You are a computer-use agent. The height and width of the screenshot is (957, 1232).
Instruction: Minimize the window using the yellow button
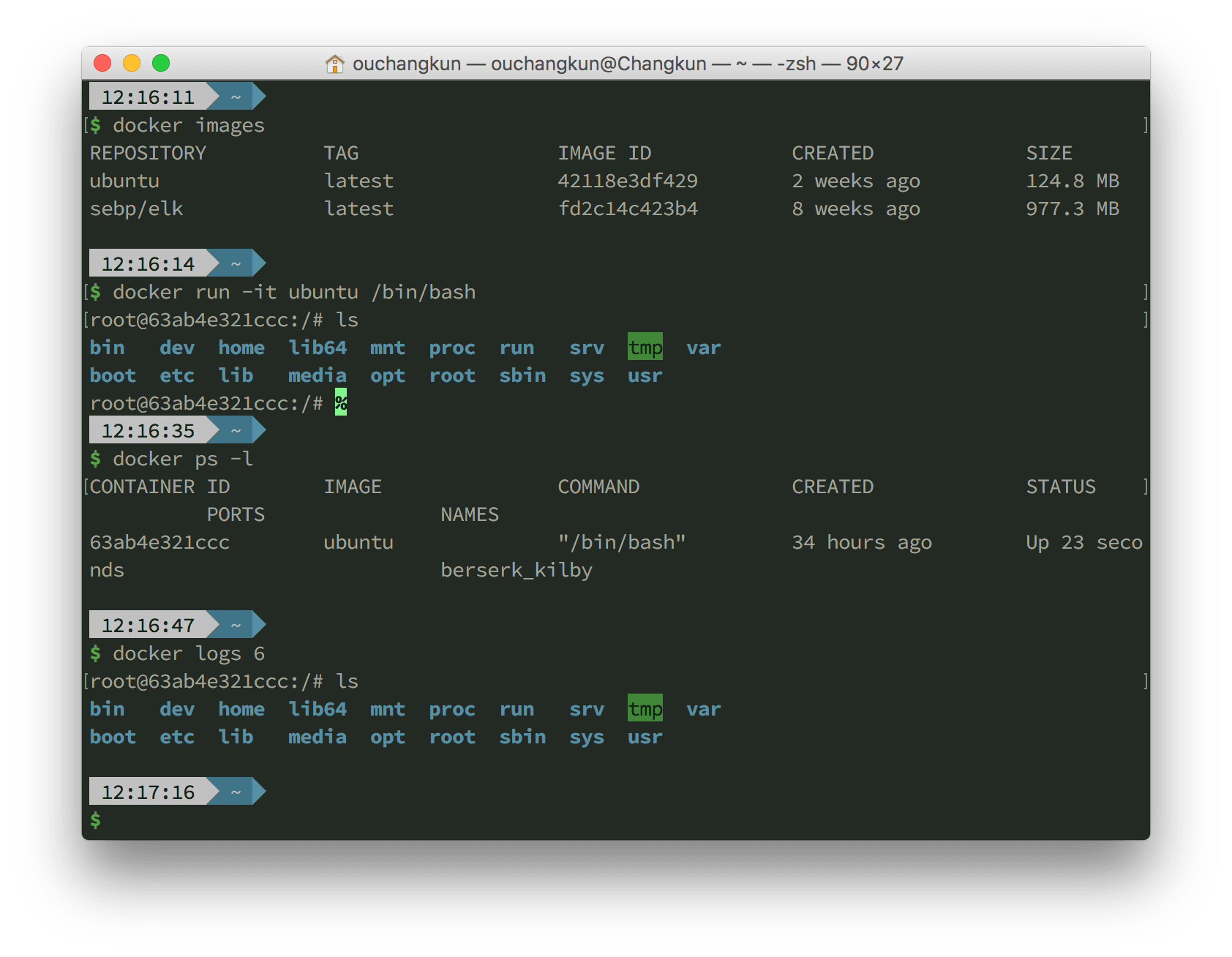point(132,64)
